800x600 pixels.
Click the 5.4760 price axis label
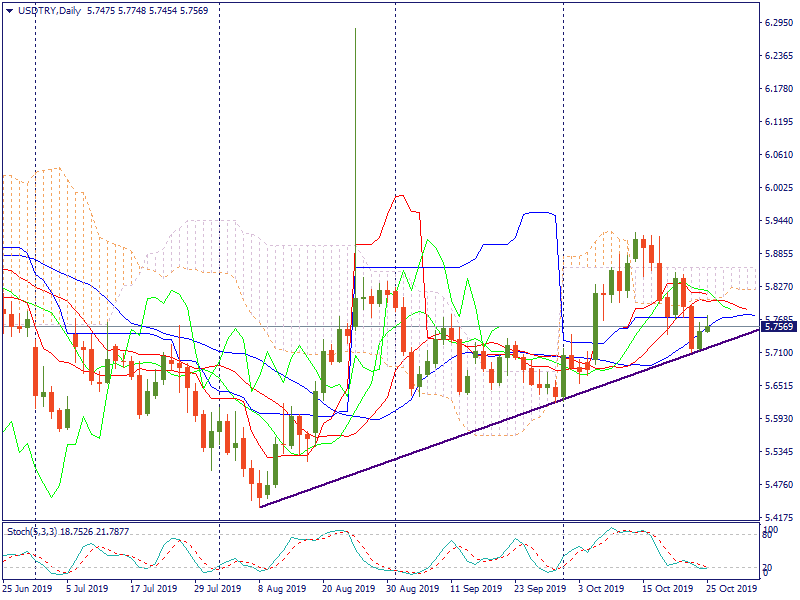click(778, 484)
